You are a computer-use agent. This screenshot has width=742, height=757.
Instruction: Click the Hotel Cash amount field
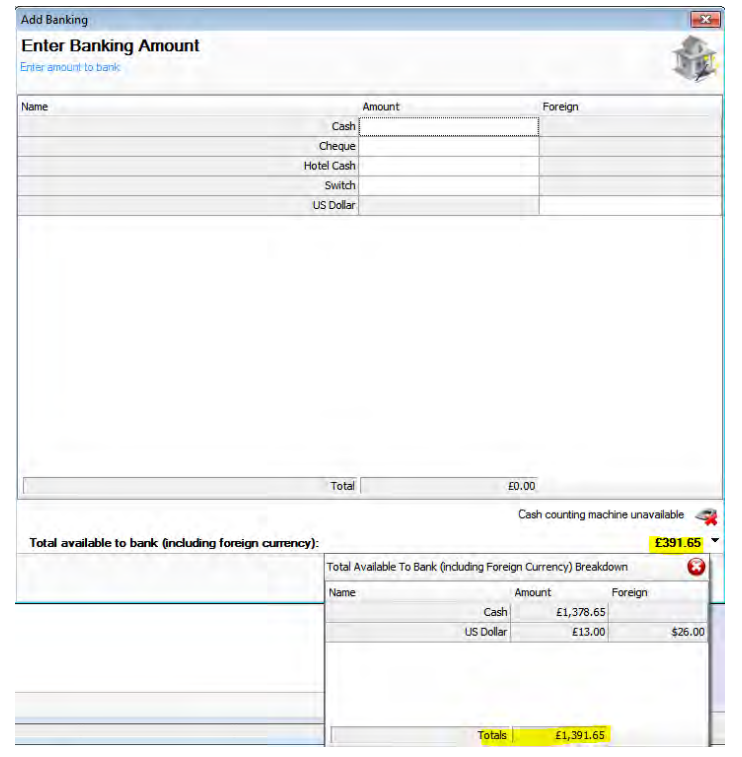(x=448, y=166)
